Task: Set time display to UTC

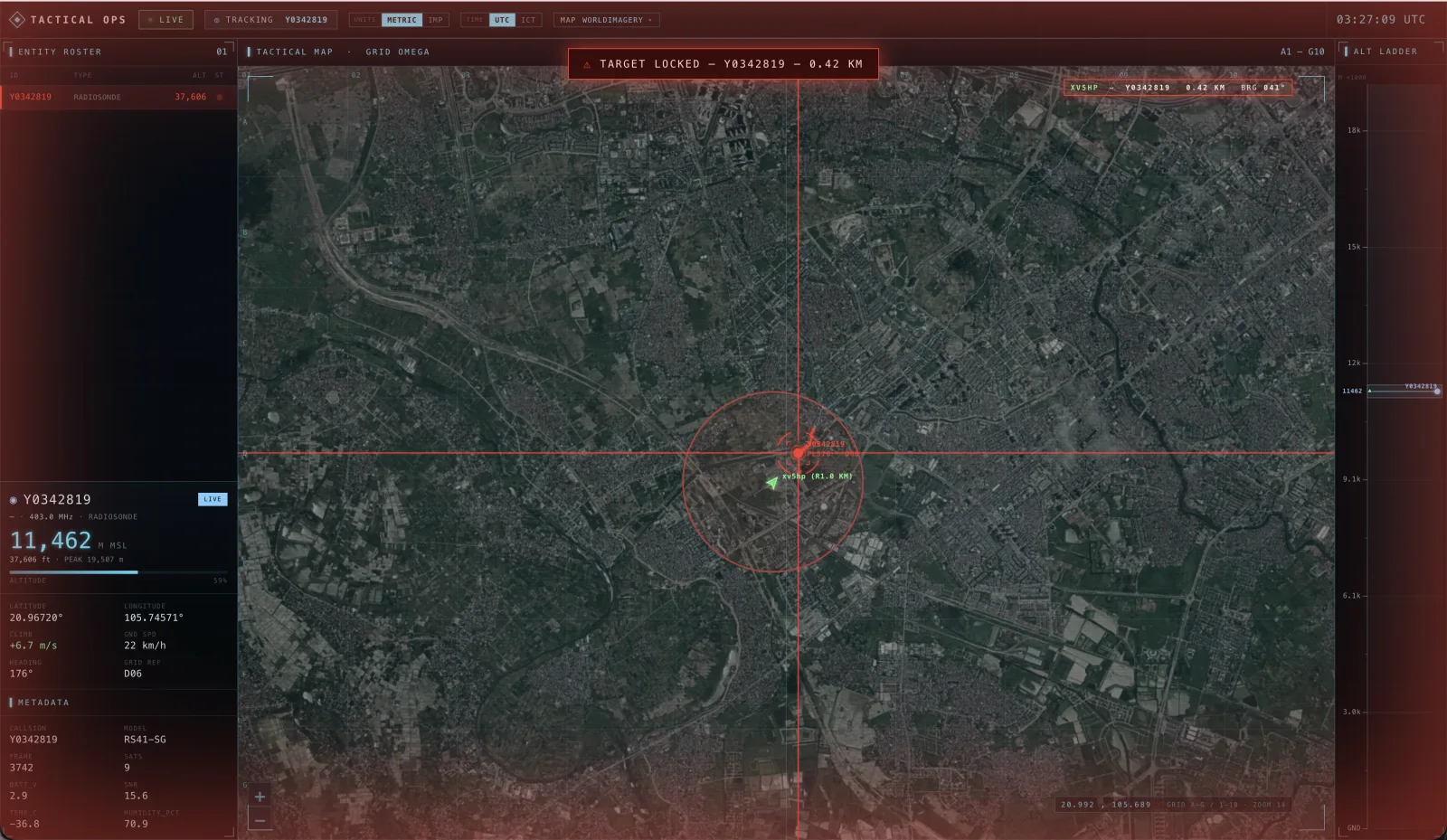Action: (502, 20)
